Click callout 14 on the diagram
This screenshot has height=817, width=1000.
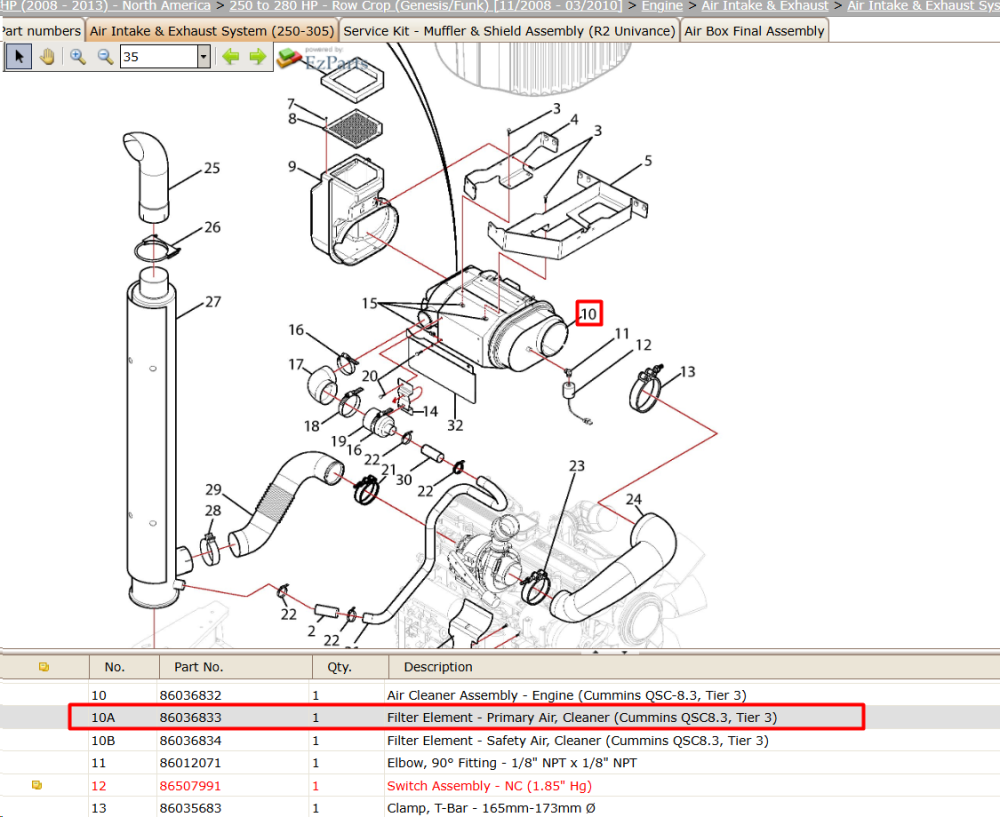[430, 412]
